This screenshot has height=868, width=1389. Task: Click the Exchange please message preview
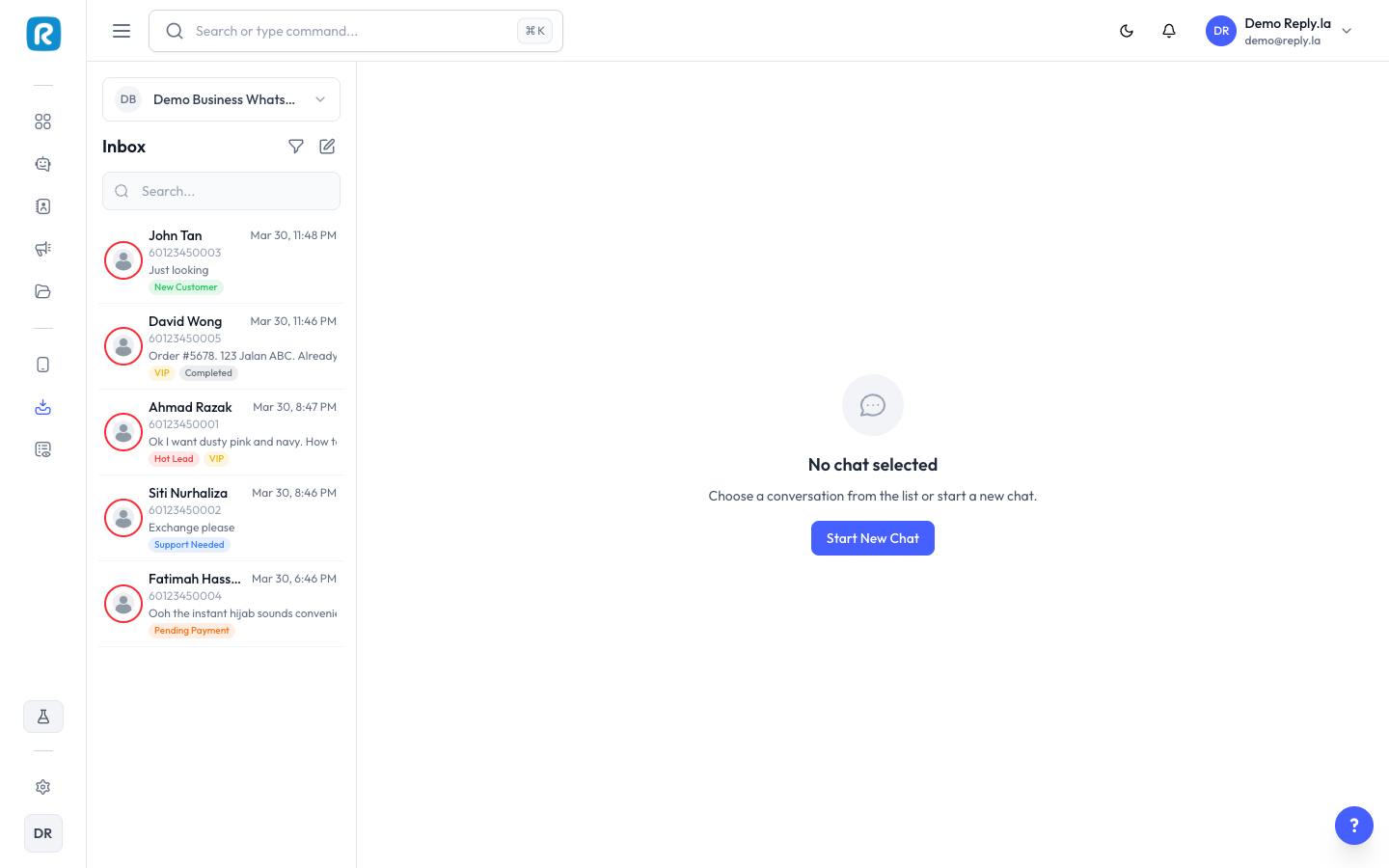[x=192, y=528]
